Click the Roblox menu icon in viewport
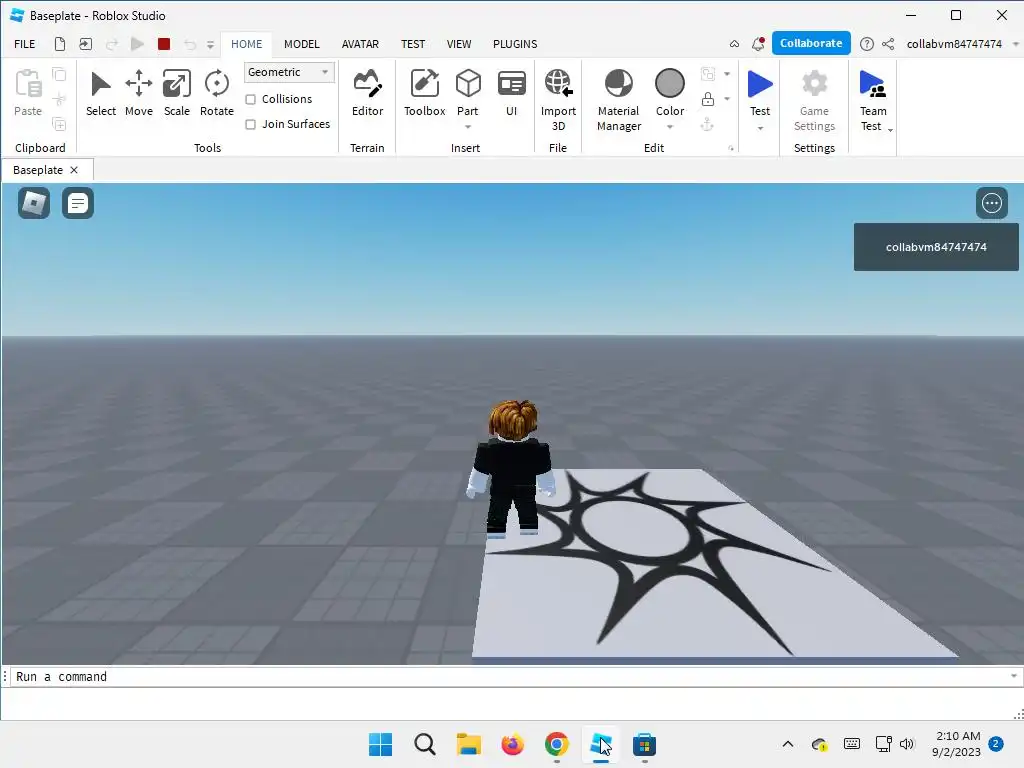The image size is (1024, 768). click(34, 203)
